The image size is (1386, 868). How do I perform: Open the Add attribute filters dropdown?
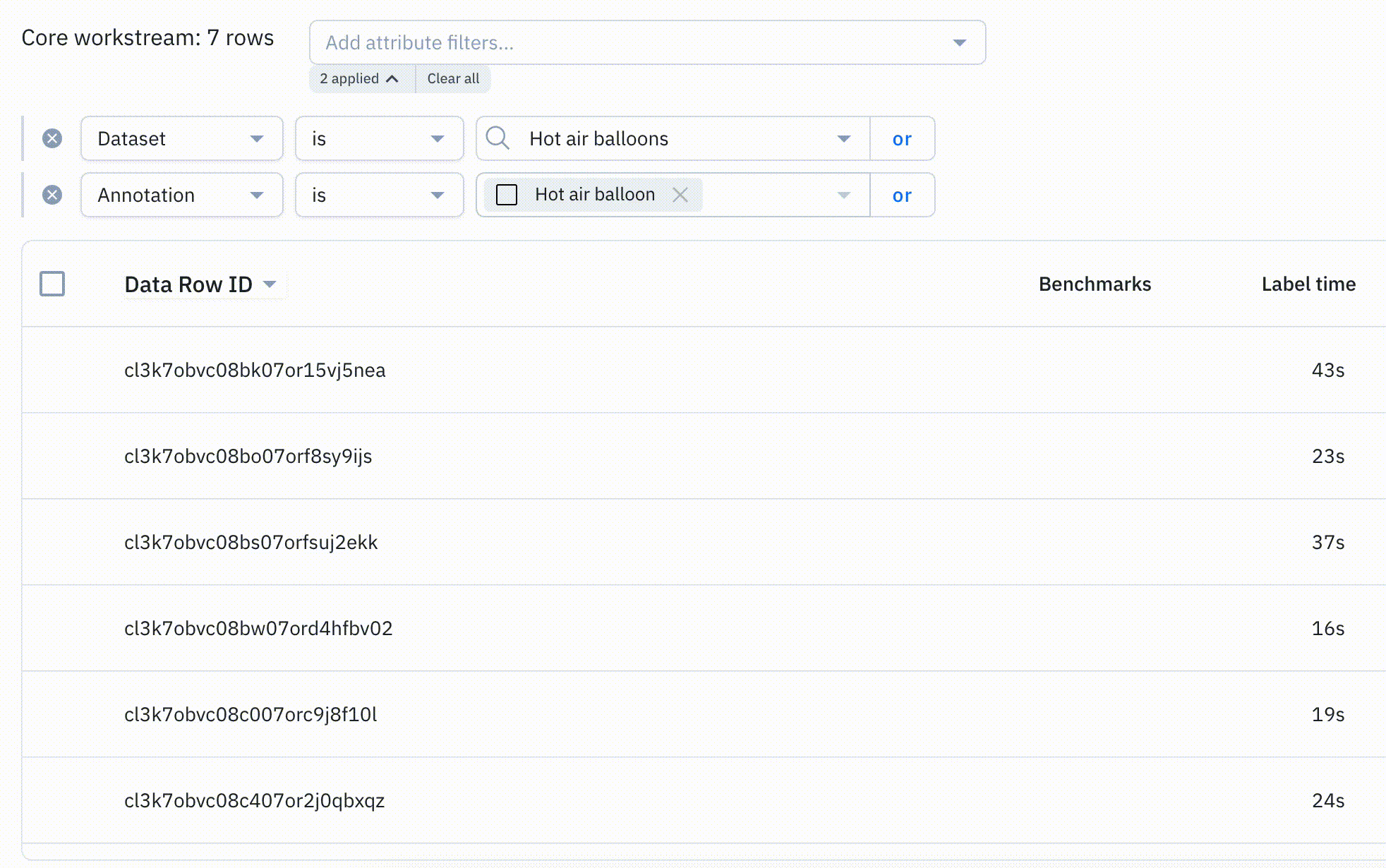(647, 42)
